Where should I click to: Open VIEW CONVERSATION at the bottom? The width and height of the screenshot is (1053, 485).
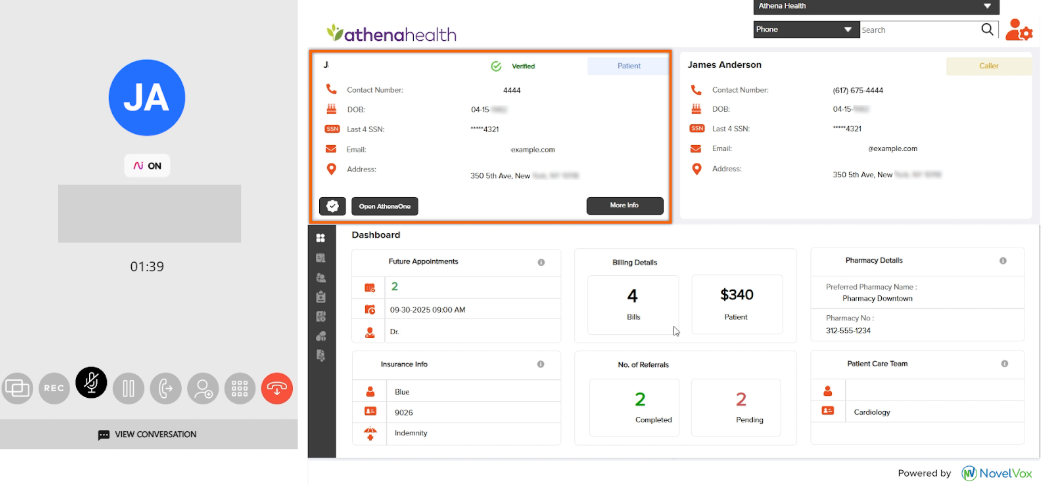[x=148, y=435]
